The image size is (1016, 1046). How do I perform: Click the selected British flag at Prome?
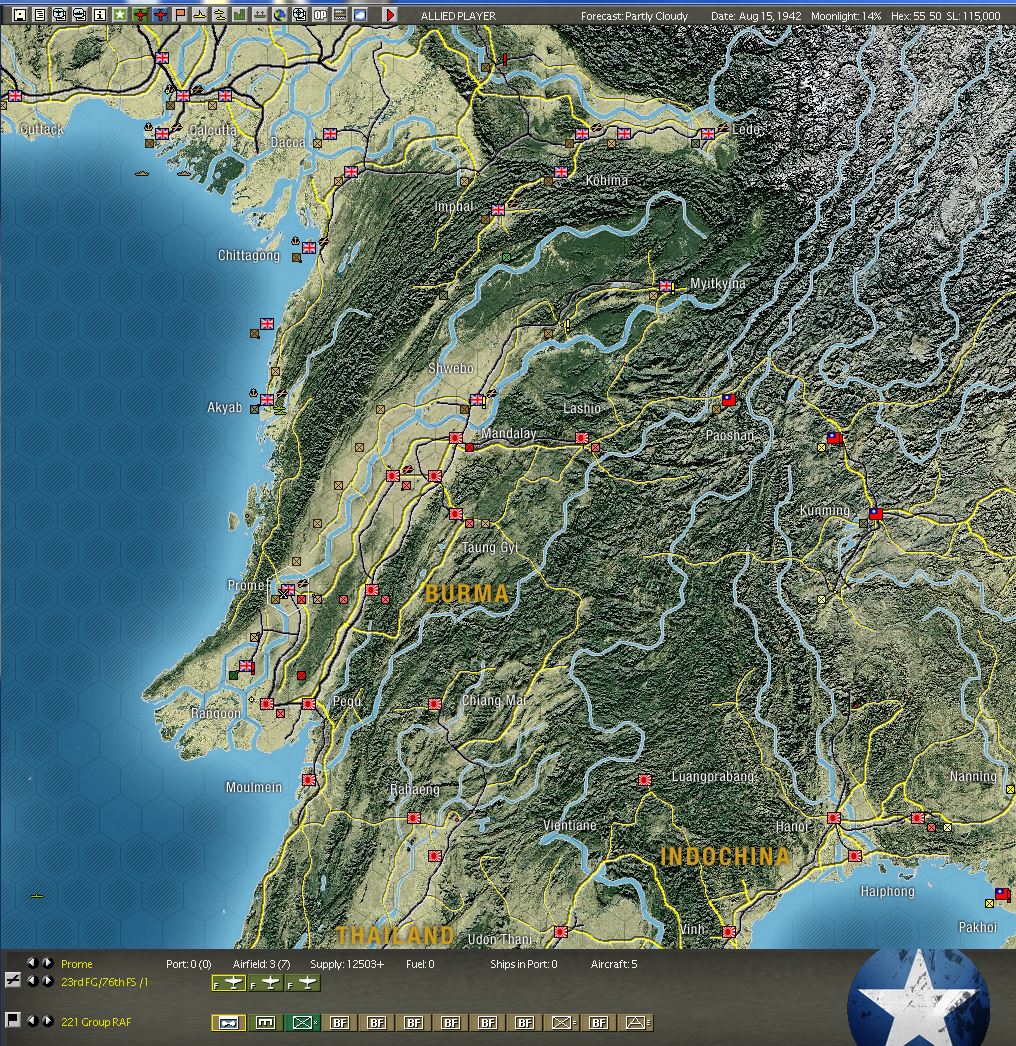coord(288,590)
